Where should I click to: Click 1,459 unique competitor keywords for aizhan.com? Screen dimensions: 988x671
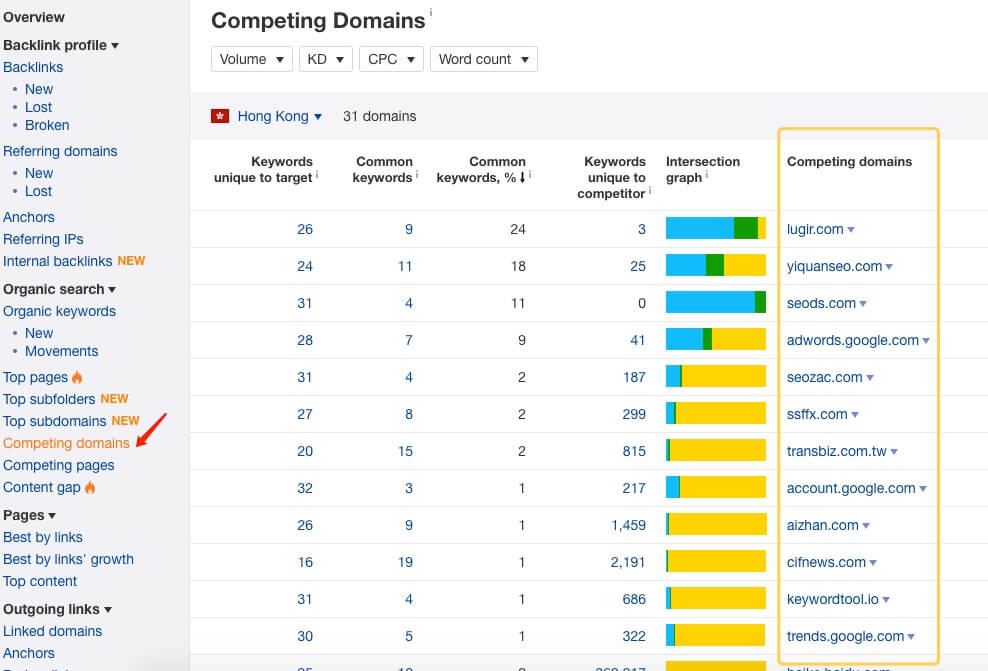point(628,525)
